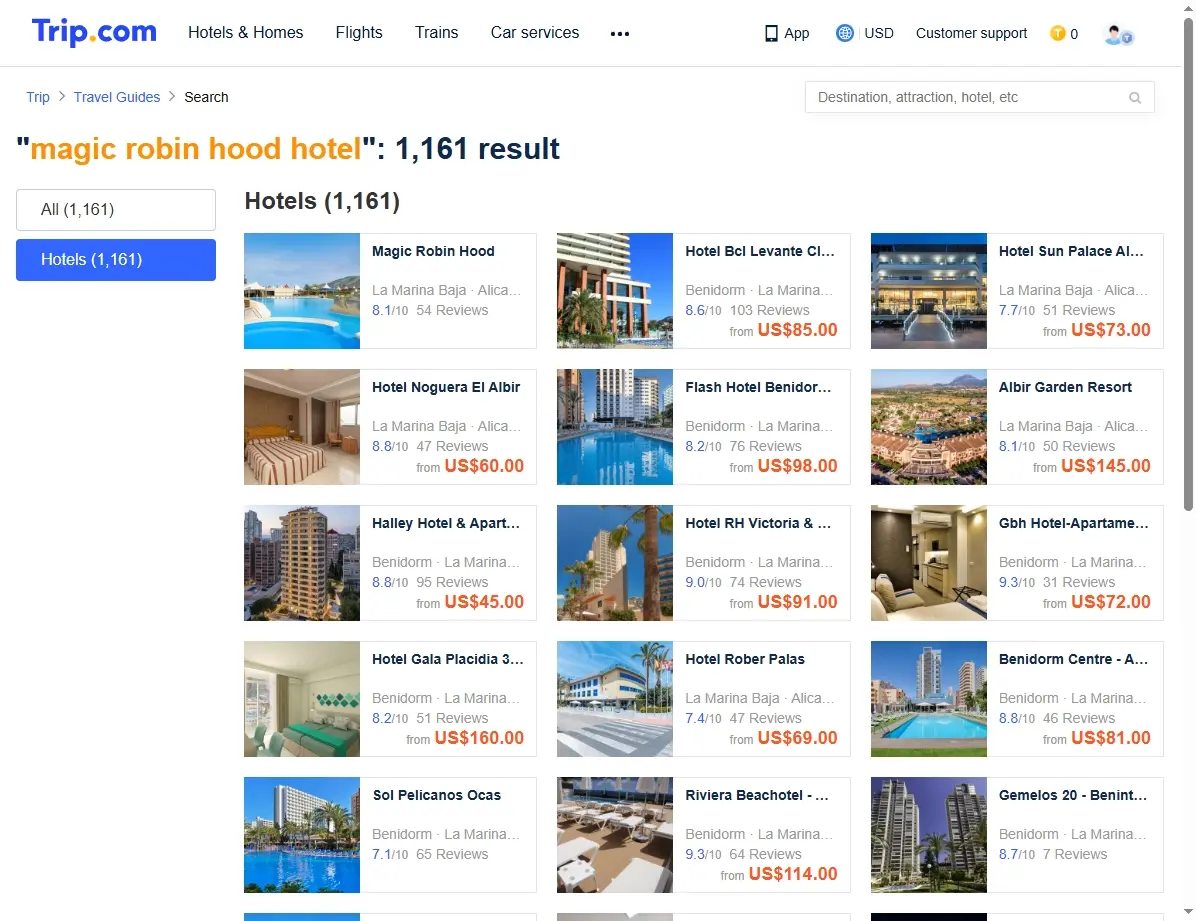1196x921 pixels.
Task: Click US$145.00 price on Albir Garden
Action: point(1105,465)
